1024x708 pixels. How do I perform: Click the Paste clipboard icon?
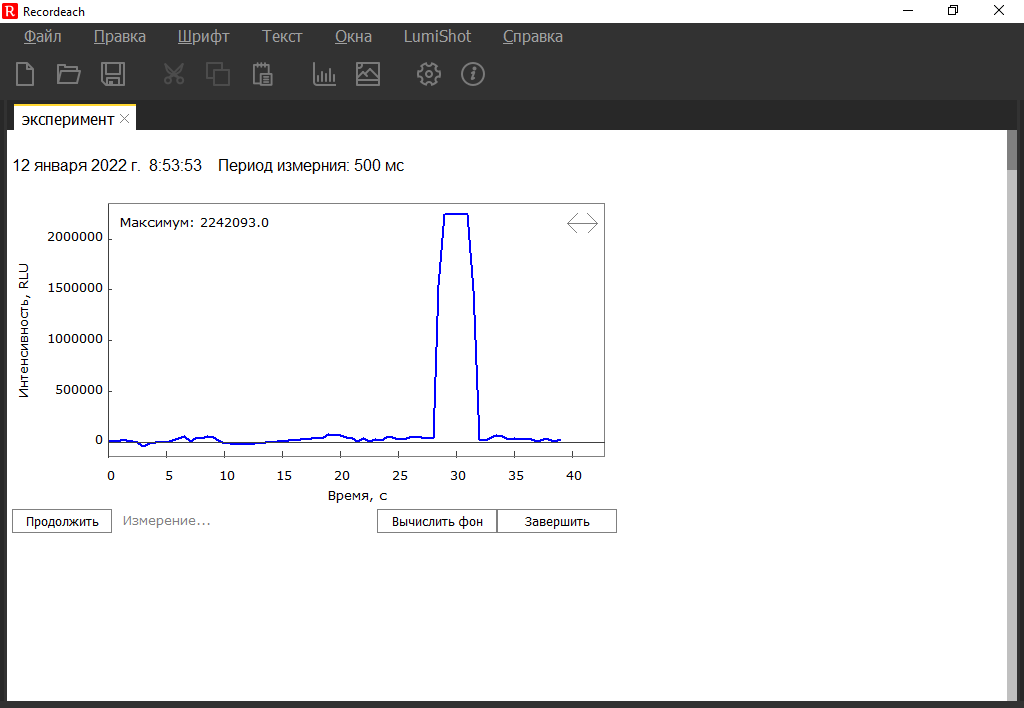point(262,74)
